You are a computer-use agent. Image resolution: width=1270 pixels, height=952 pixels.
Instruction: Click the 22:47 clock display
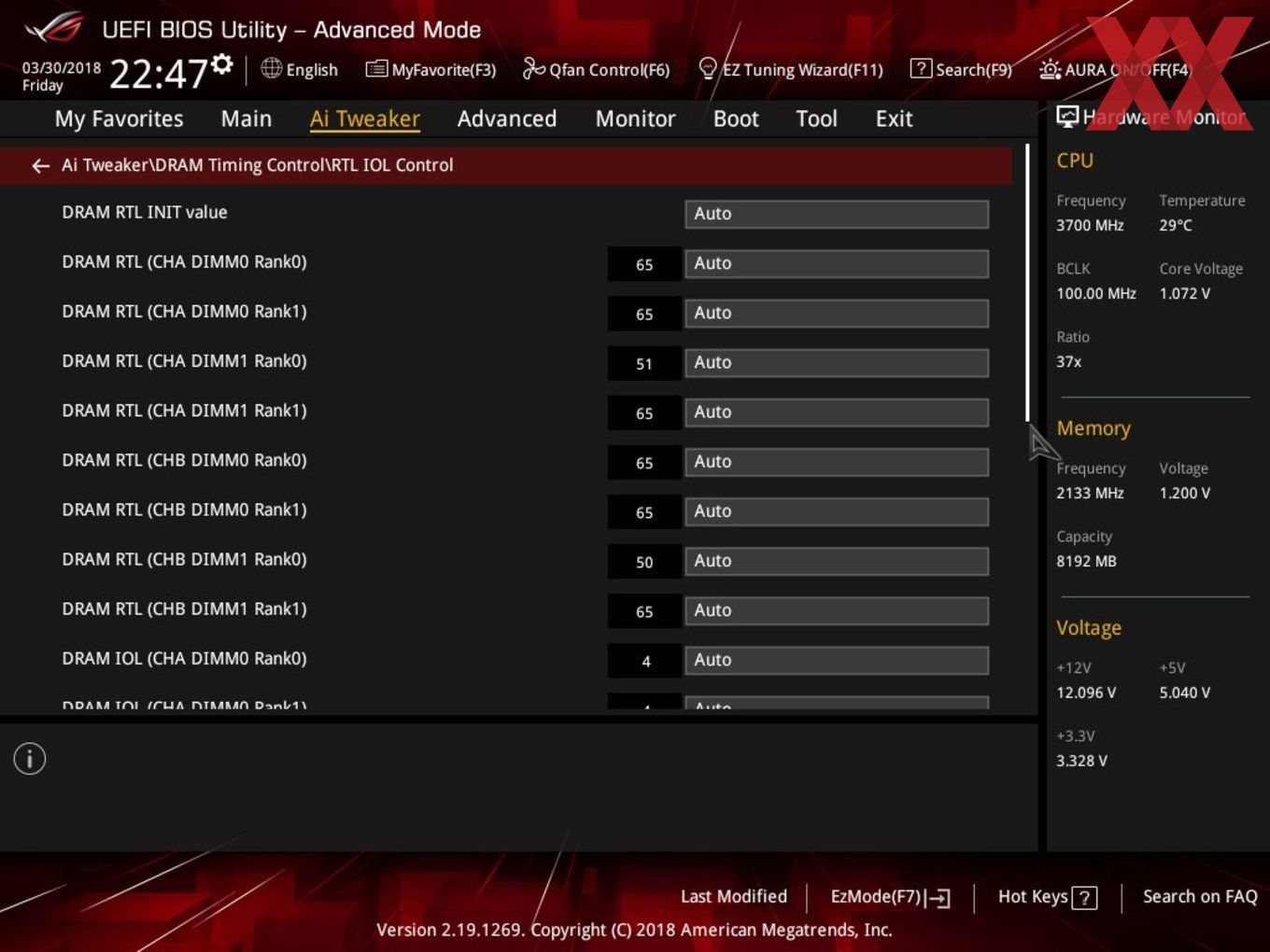(158, 73)
